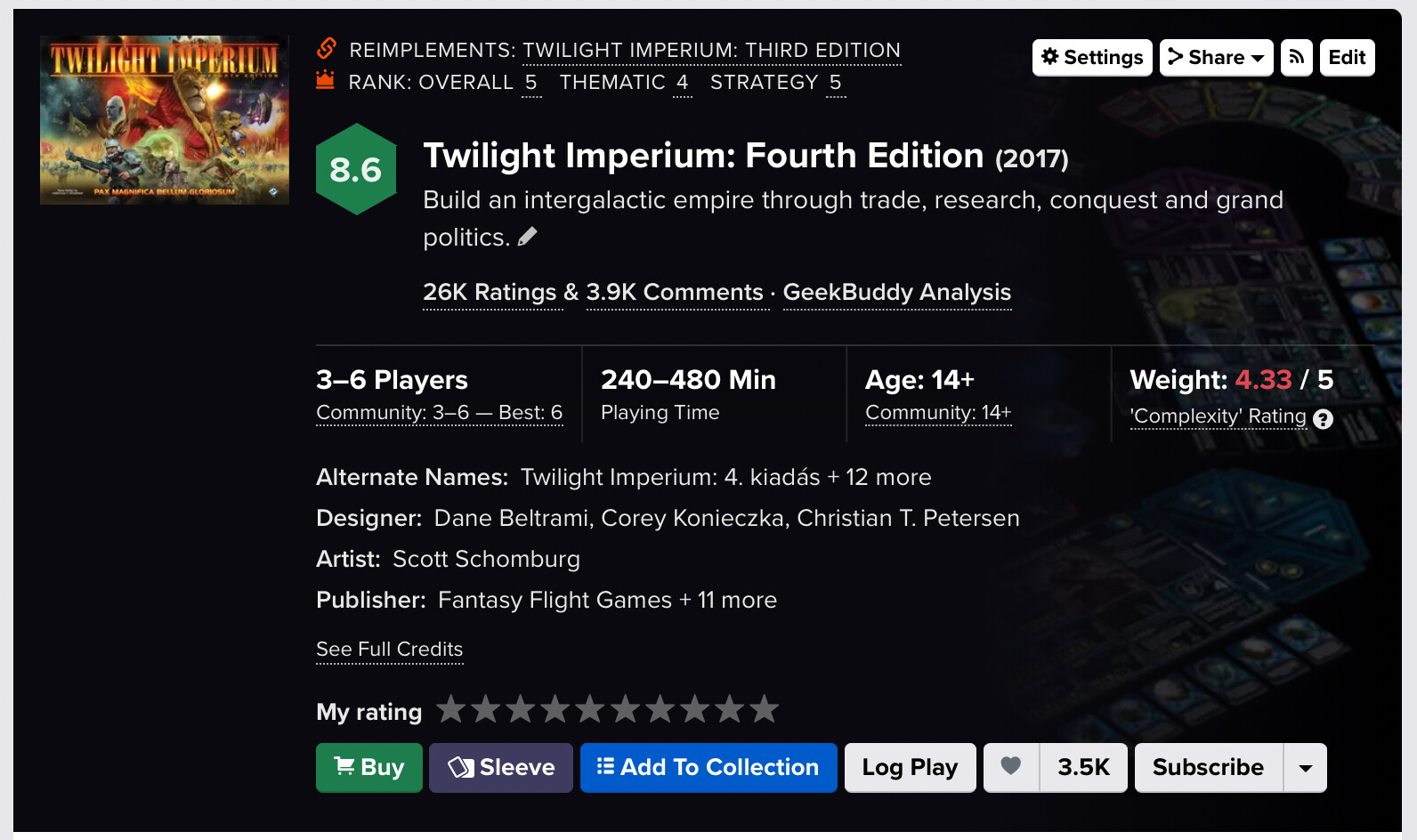Rate the game with the first star
1417x840 pixels.
451,710
